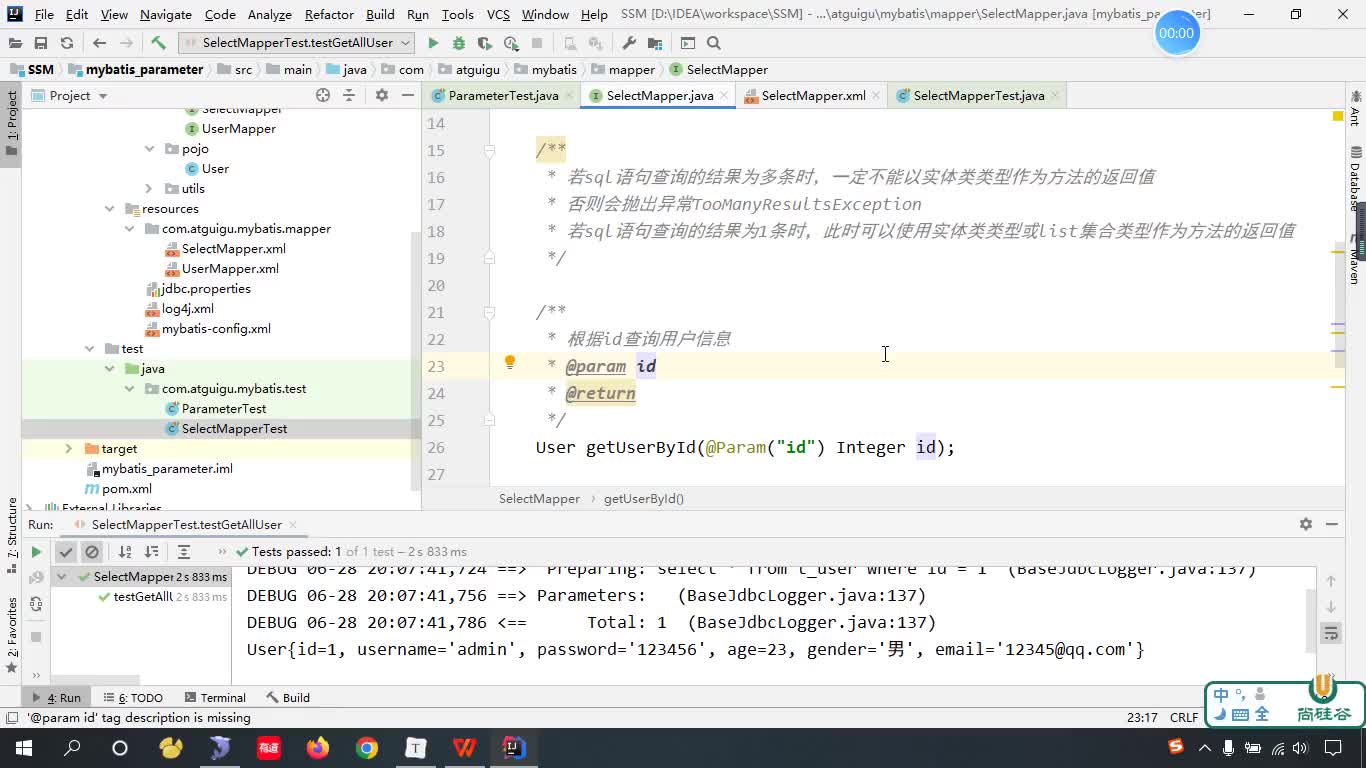The width and height of the screenshot is (1366, 768).
Task: Open the Project panel gear options
Action: (381, 95)
